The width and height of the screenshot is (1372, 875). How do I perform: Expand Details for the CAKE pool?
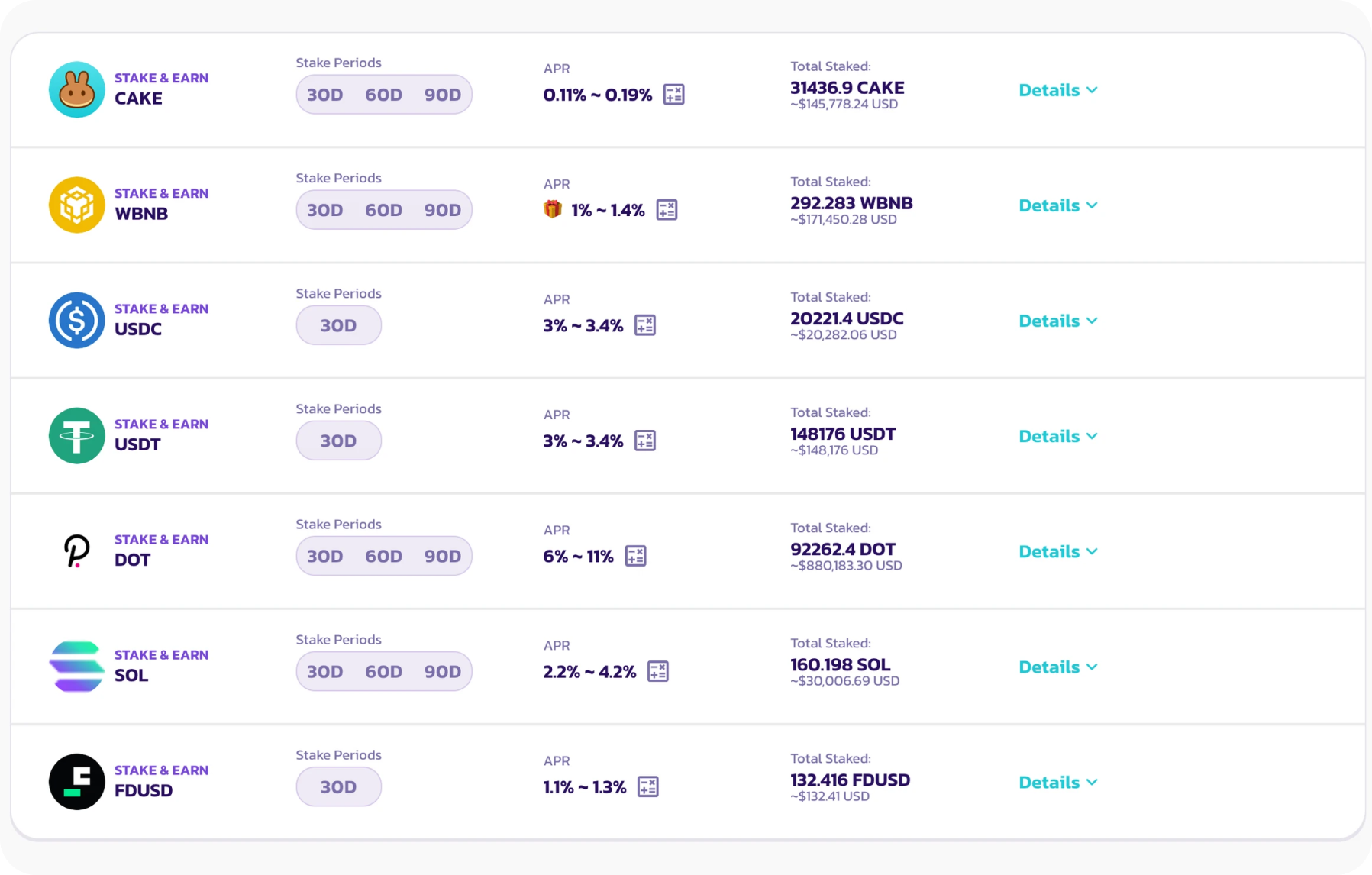tap(1058, 90)
